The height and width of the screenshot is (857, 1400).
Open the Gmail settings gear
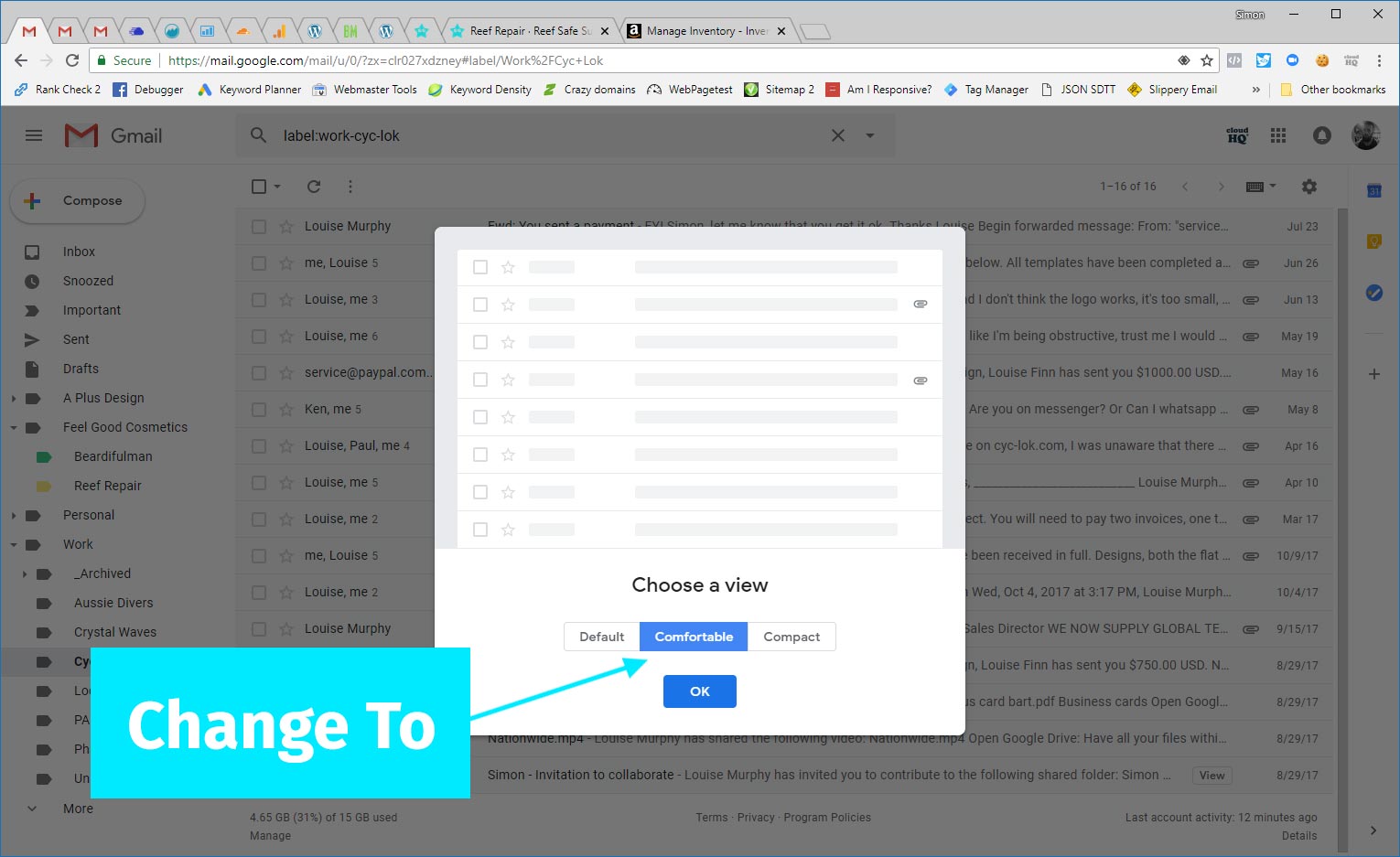coord(1309,187)
